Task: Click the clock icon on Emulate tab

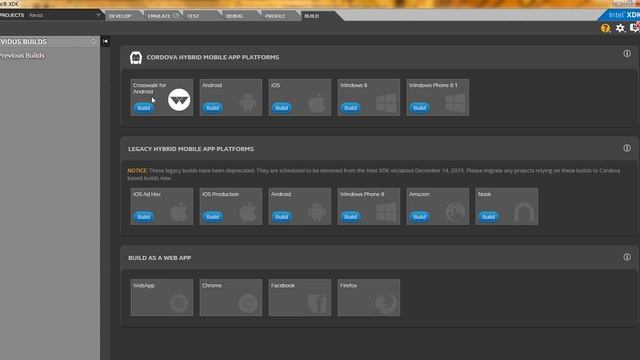Action: click(176, 15)
